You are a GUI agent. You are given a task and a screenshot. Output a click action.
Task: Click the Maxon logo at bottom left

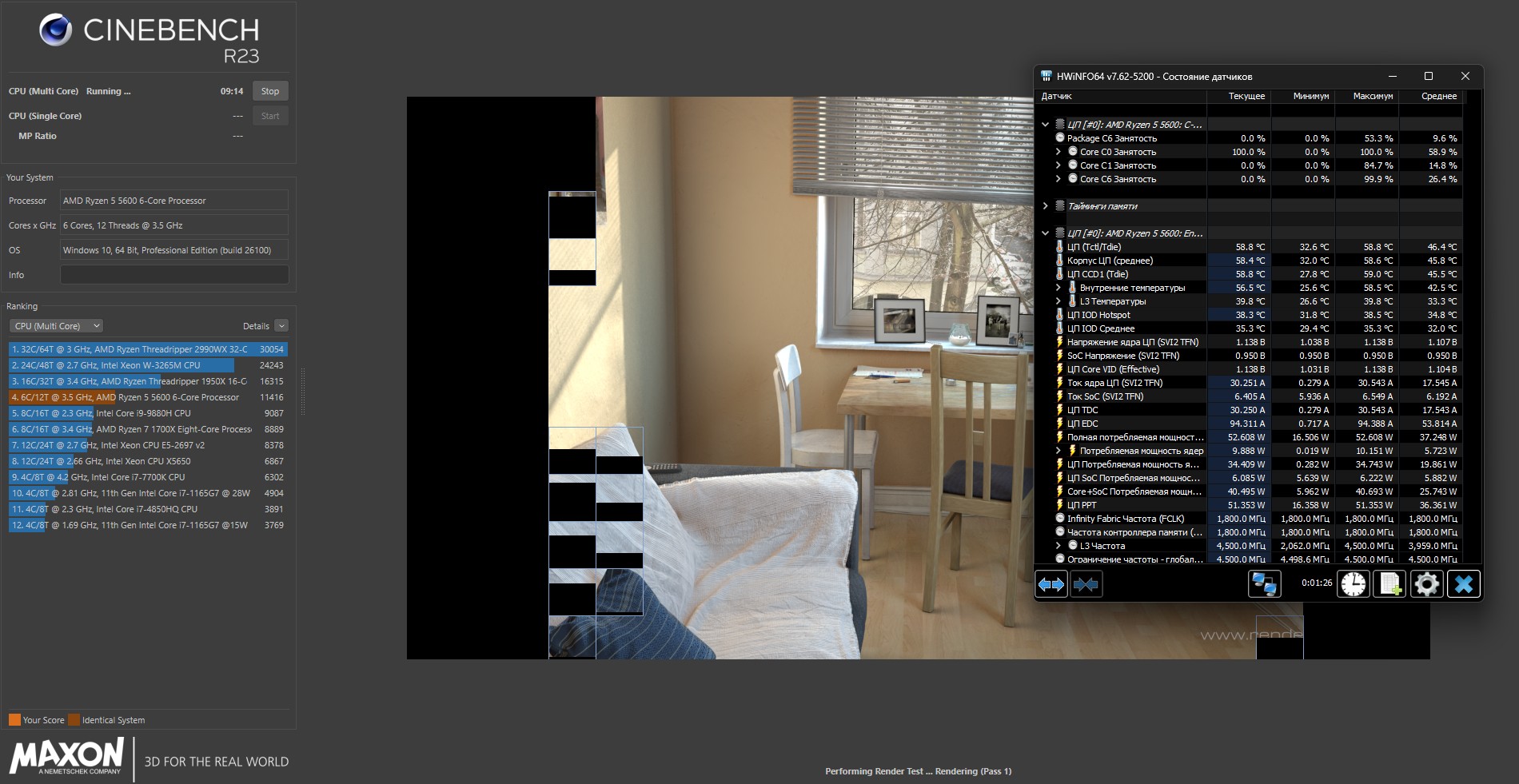pyautogui.click(x=66, y=756)
